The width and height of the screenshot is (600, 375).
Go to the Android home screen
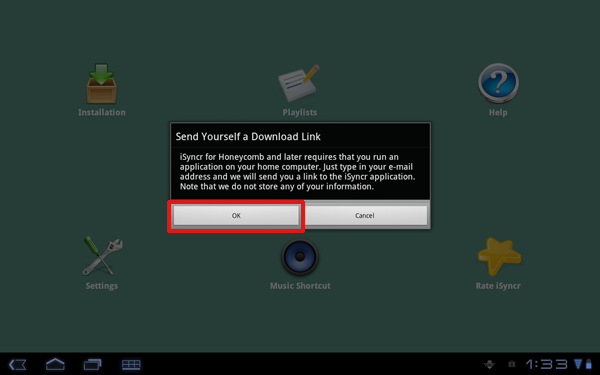tap(55, 364)
